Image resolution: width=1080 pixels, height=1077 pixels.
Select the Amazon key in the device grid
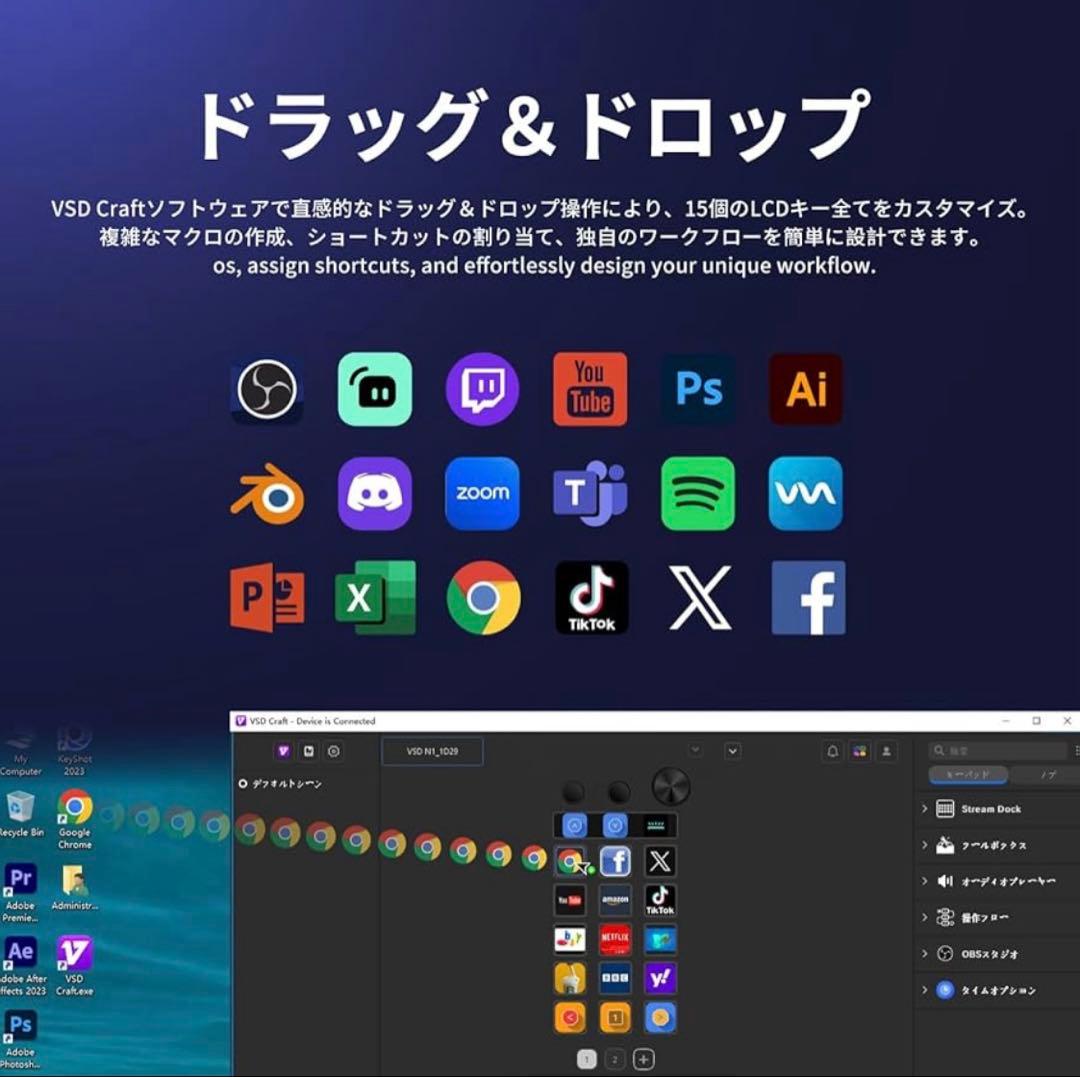coord(615,900)
